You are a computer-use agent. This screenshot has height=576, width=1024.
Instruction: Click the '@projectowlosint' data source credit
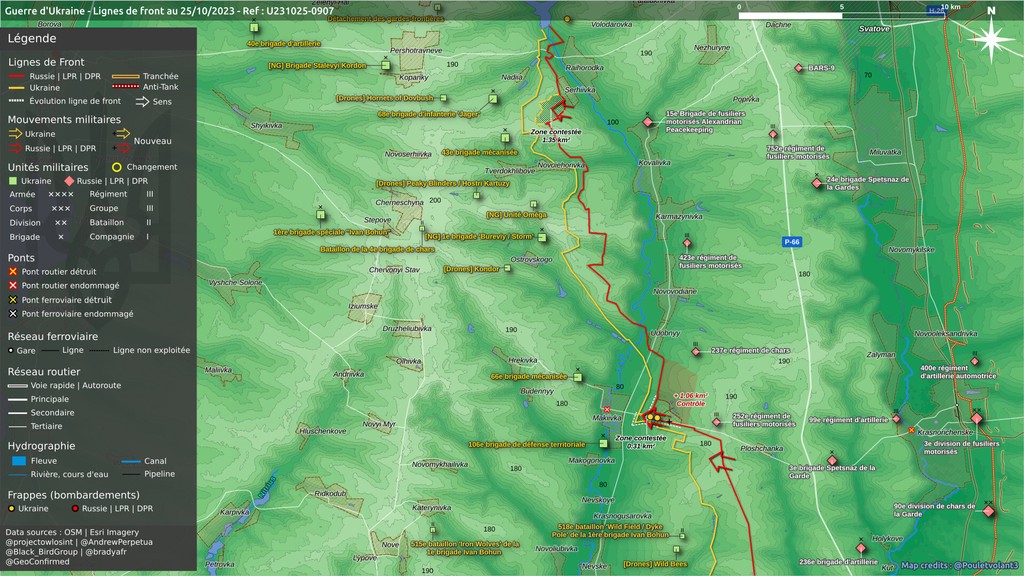point(39,542)
